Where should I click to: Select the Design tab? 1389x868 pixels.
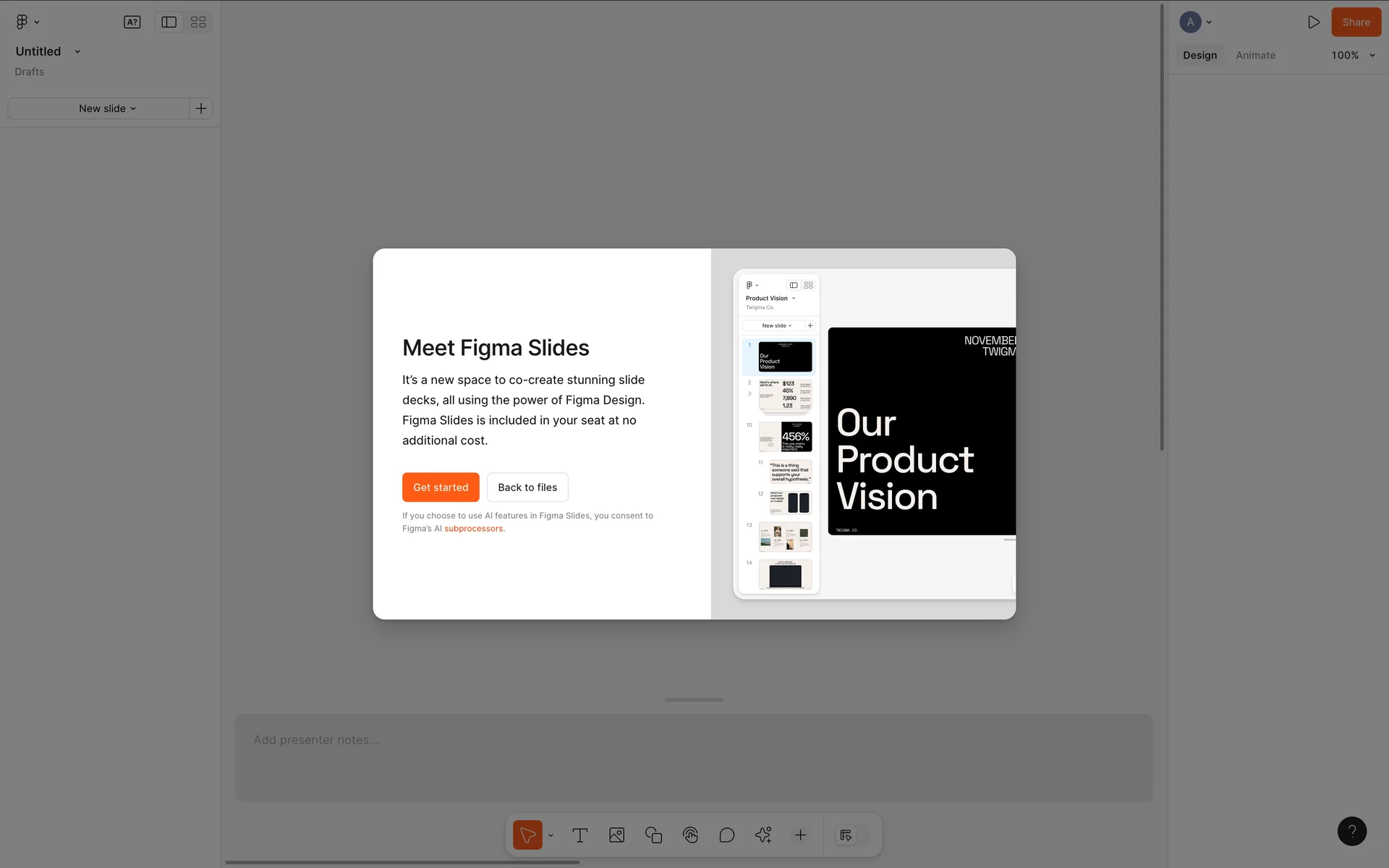[1199, 55]
